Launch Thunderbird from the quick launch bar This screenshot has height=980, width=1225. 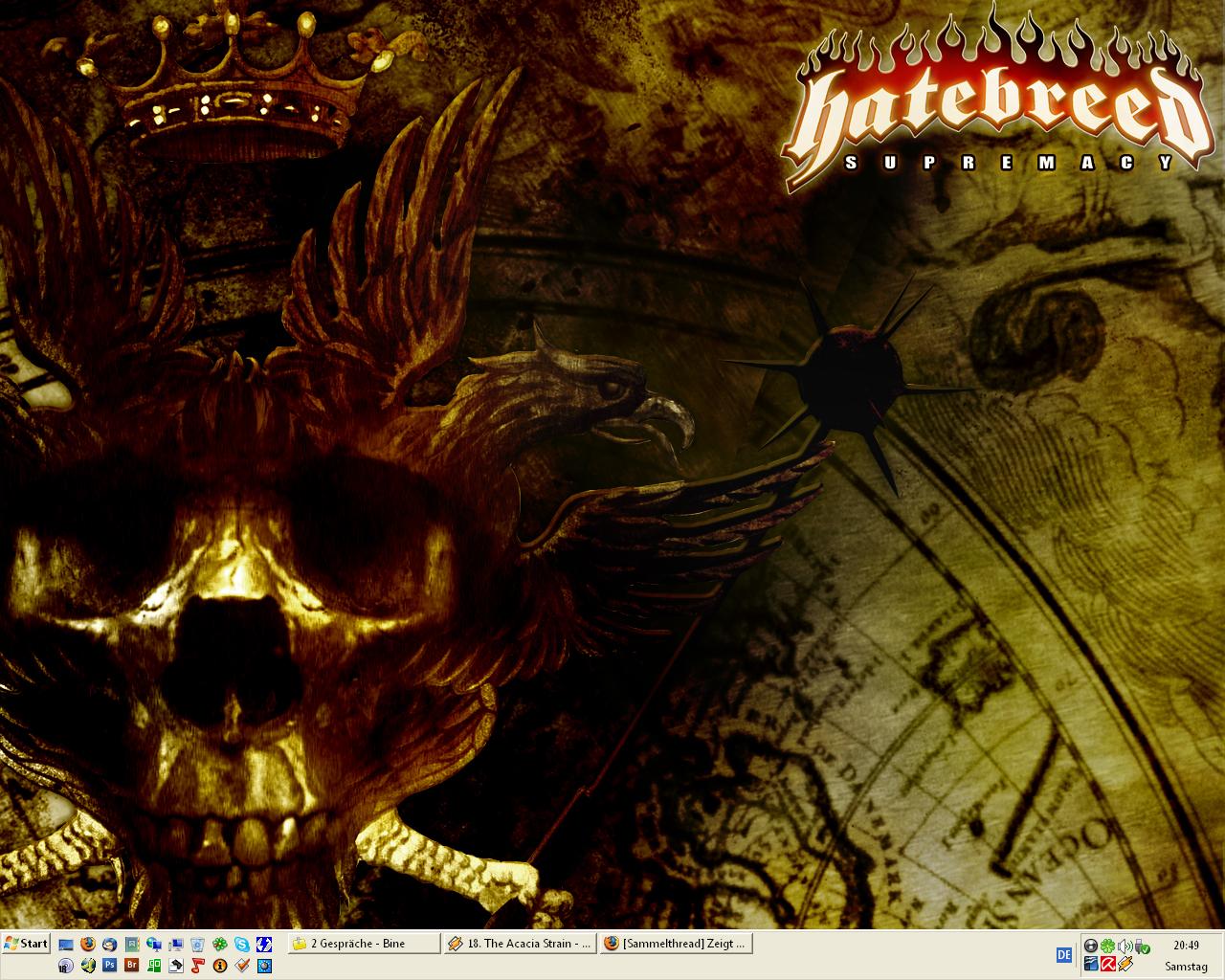(110, 944)
